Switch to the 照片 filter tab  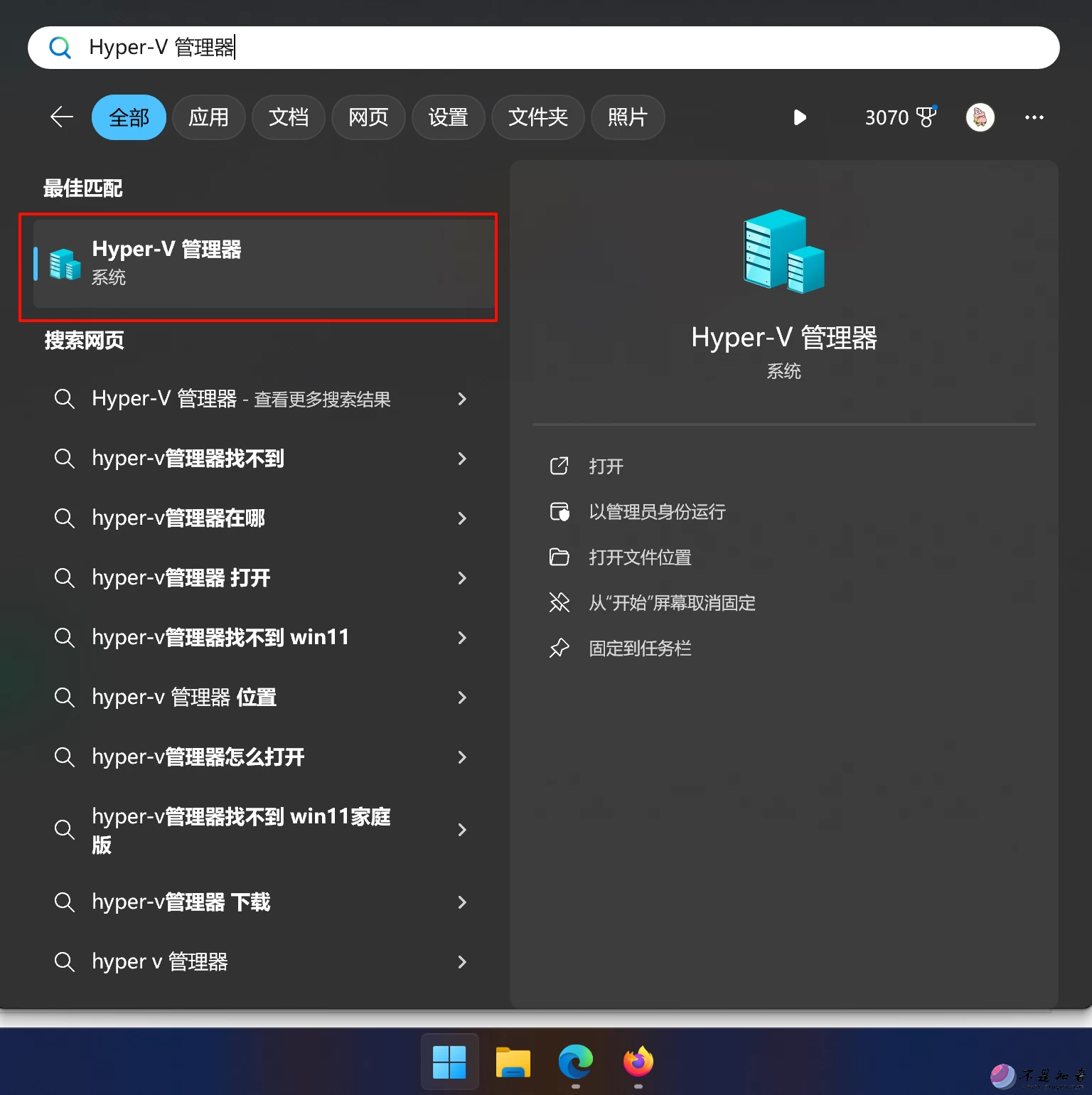point(628,117)
